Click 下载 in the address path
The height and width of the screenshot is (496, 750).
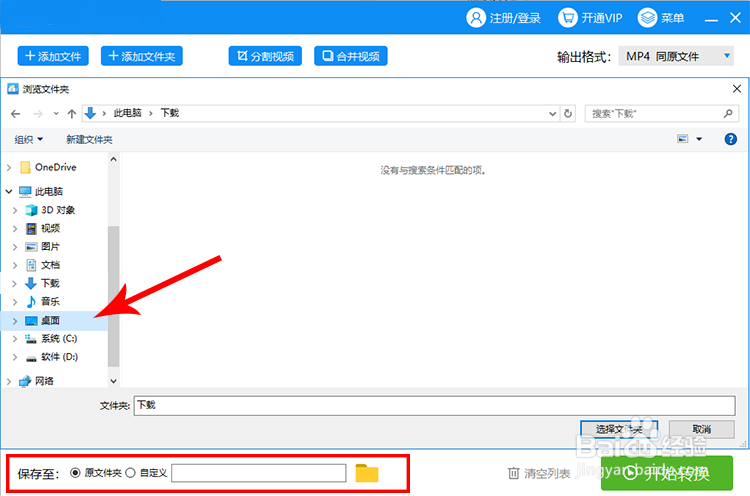[x=169, y=113]
